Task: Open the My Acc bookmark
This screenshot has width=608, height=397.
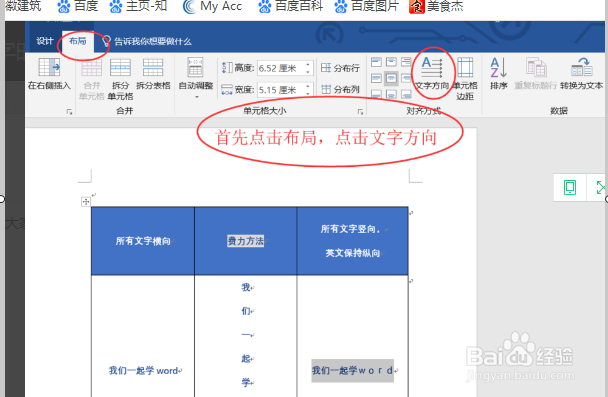Action: [212, 6]
